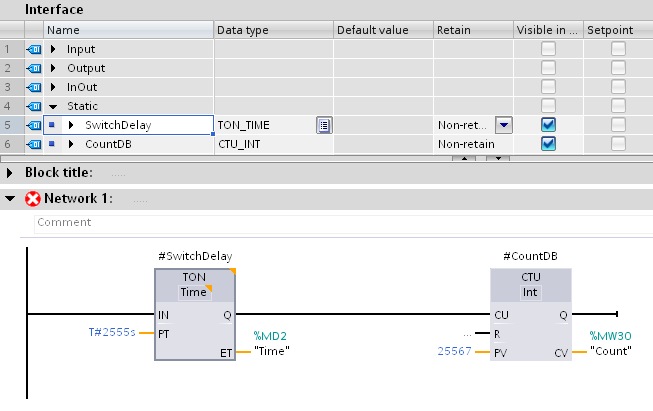The height and width of the screenshot is (411, 653).
Task: Select the CTU Int counter block
Action: pyautogui.click(x=530, y=315)
